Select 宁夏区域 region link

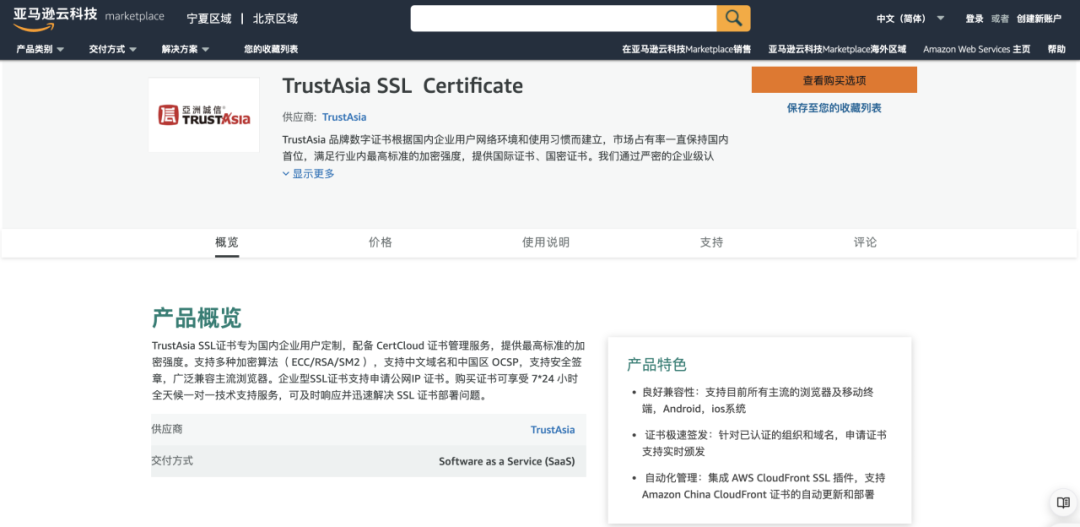pos(209,19)
